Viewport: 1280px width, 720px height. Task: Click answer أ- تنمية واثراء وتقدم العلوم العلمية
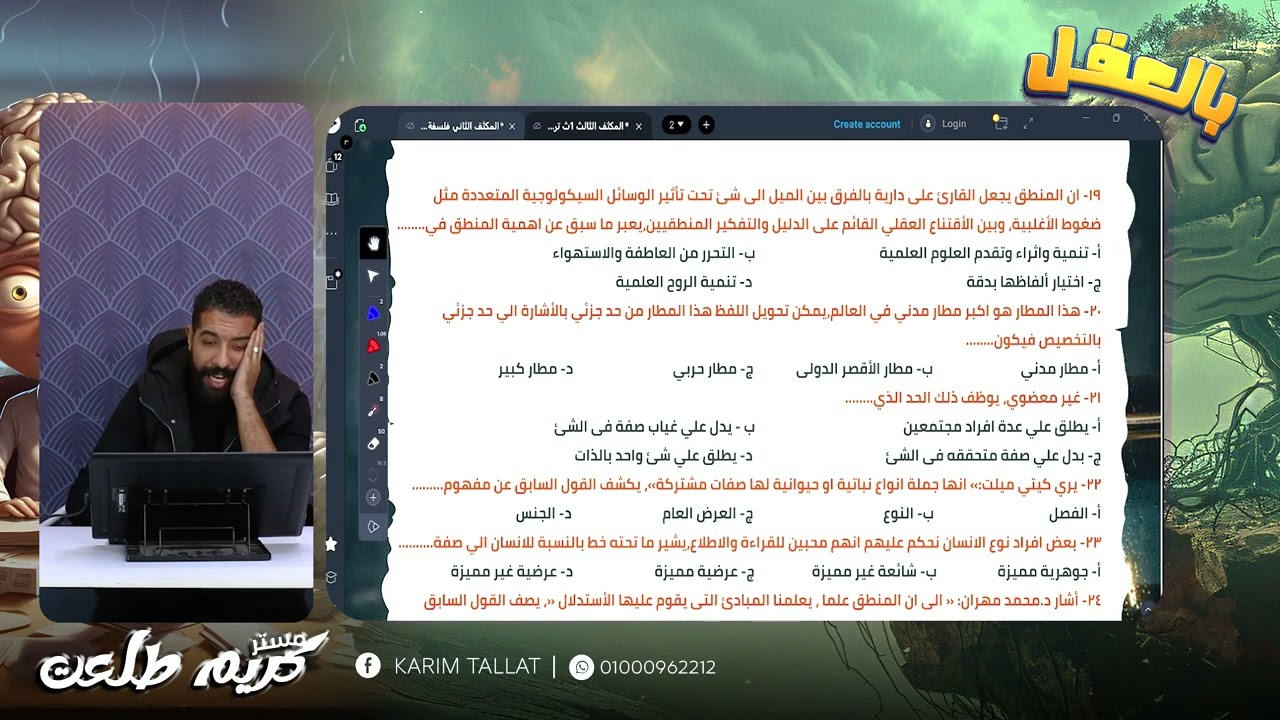990,253
